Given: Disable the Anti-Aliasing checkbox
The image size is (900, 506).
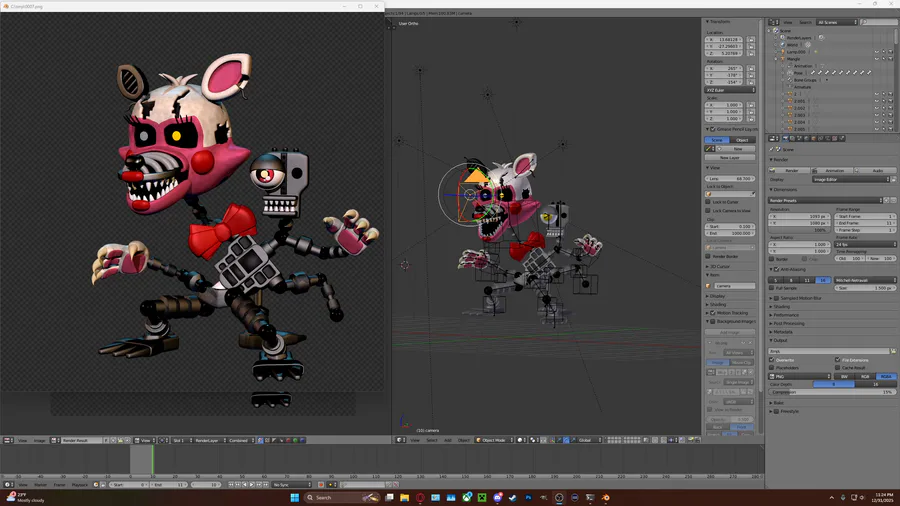Looking at the screenshot, I should [777, 269].
